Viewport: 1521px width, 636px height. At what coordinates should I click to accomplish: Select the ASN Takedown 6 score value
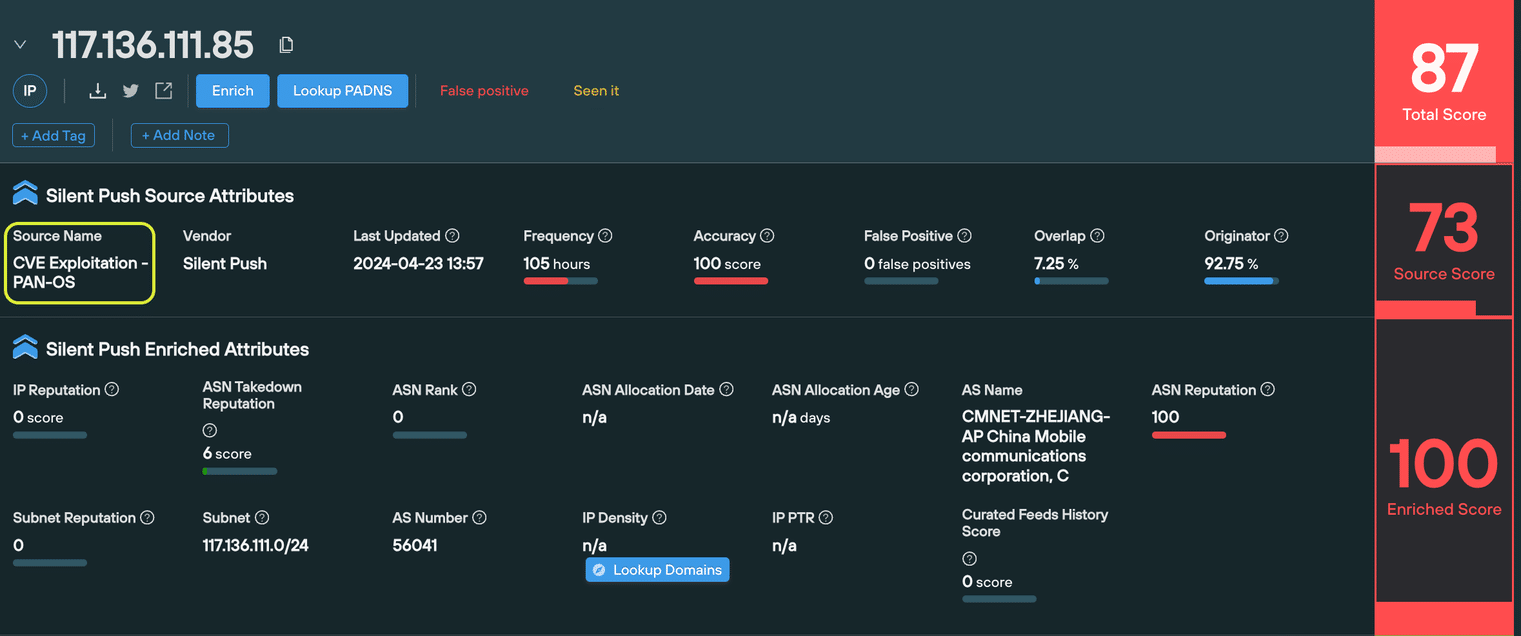click(x=227, y=454)
